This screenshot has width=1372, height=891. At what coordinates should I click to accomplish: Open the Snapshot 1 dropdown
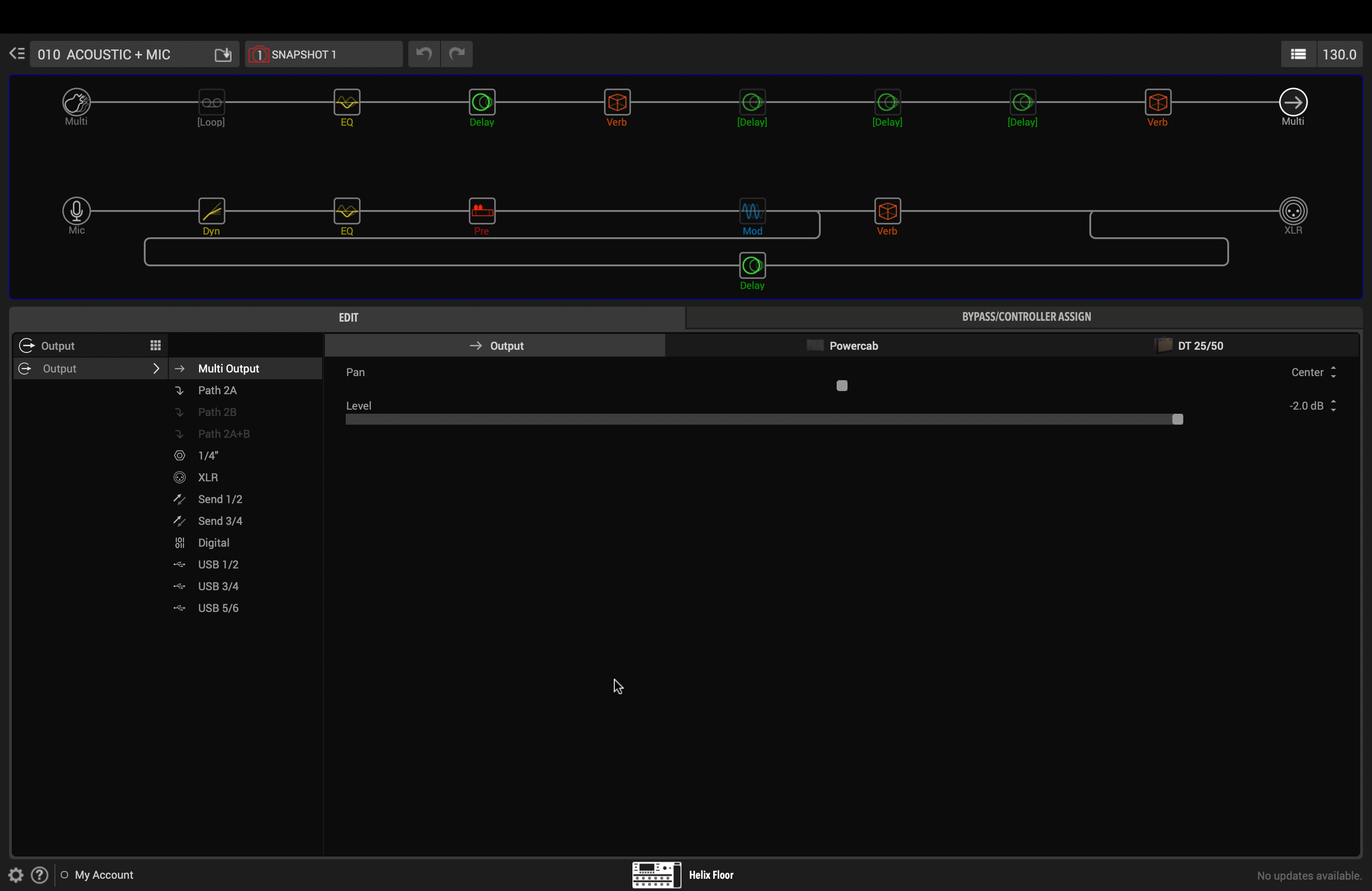pyautogui.click(x=324, y=54)
